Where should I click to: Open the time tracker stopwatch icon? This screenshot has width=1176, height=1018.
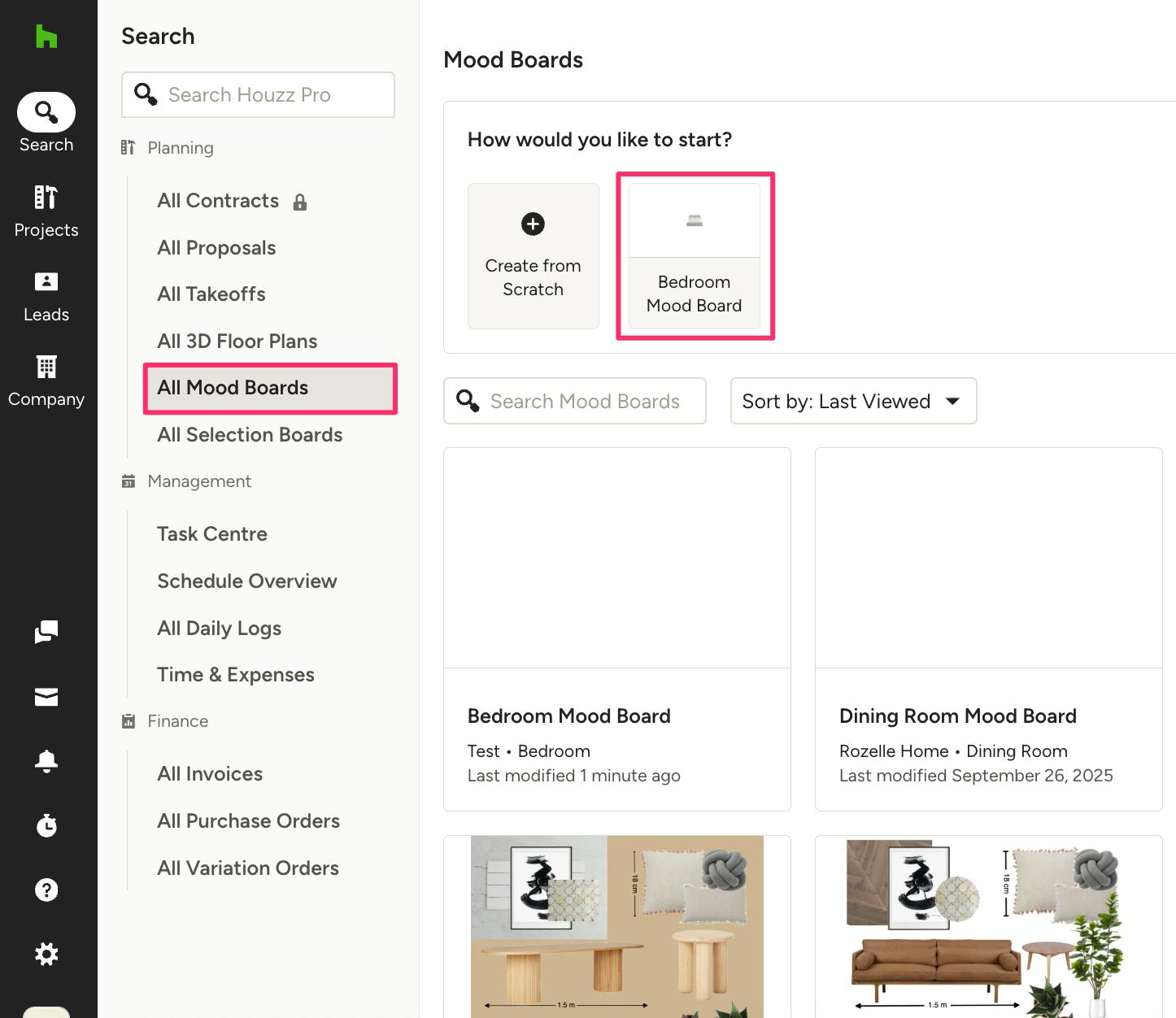pyautogui.click(x=46, y=825)
